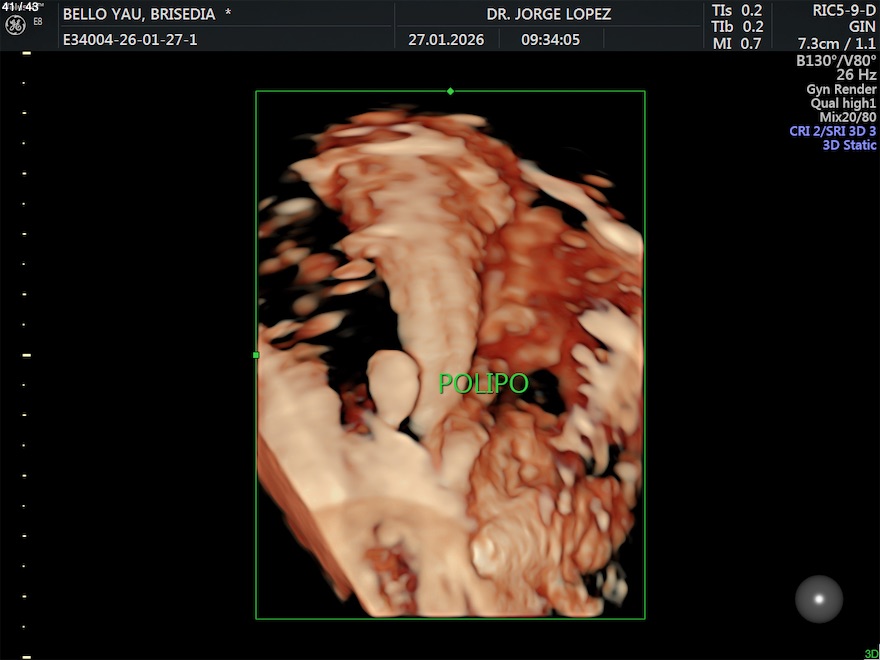Screen dimensions: 880x660
Task: Click the green square handle on box's left edge
Action: [256, 355]
